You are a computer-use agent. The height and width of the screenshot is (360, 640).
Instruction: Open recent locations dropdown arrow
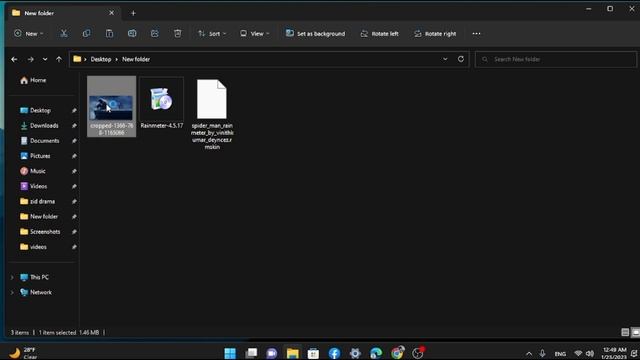tap(45, 59)
